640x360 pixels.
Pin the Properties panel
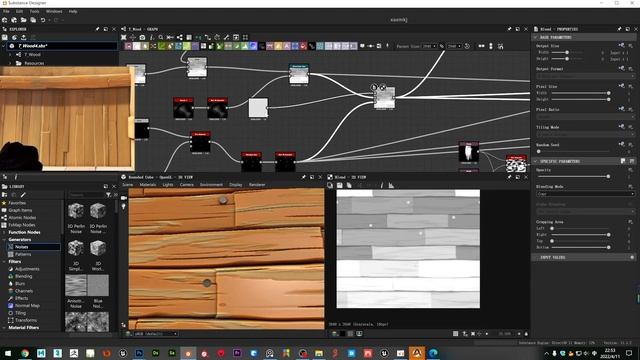(619, 29)
